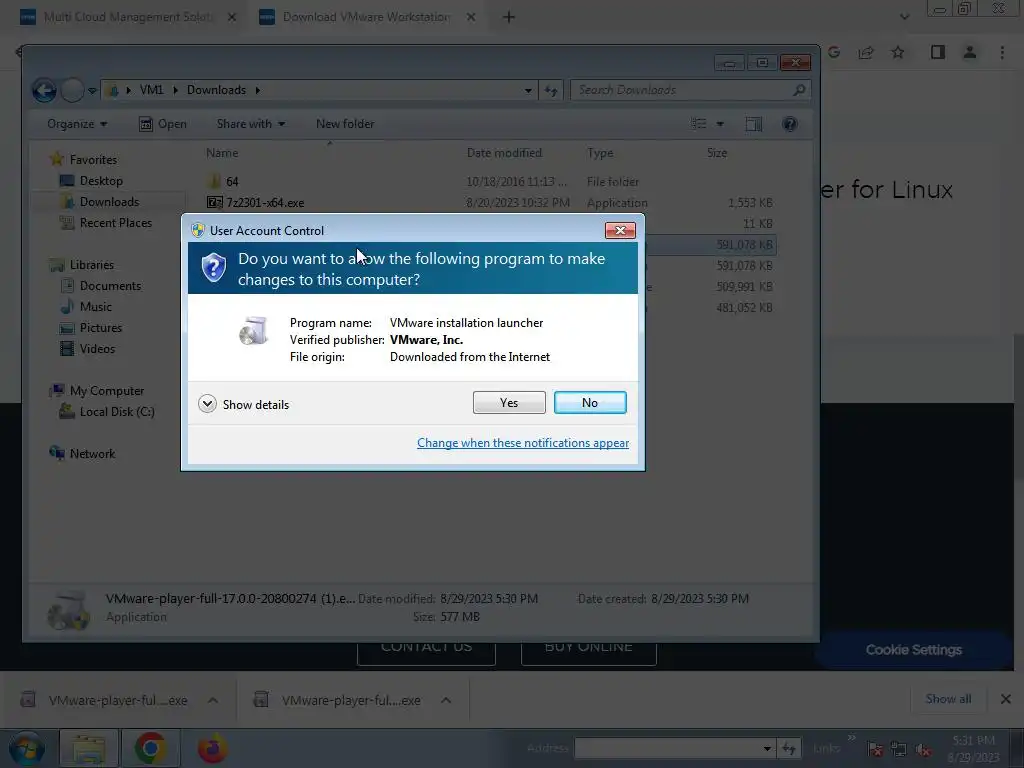This screenshot has height=768, width=1024.
Task: Open Change when these notifications appear link
Action: [x=522, y=443]
